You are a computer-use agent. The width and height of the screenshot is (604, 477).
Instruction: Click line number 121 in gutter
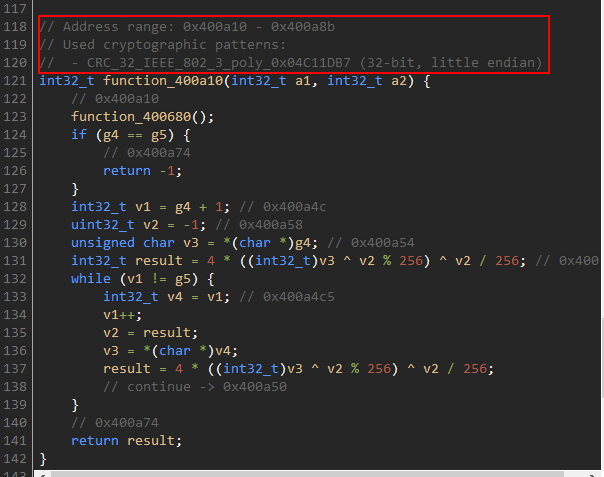point(15,81)
